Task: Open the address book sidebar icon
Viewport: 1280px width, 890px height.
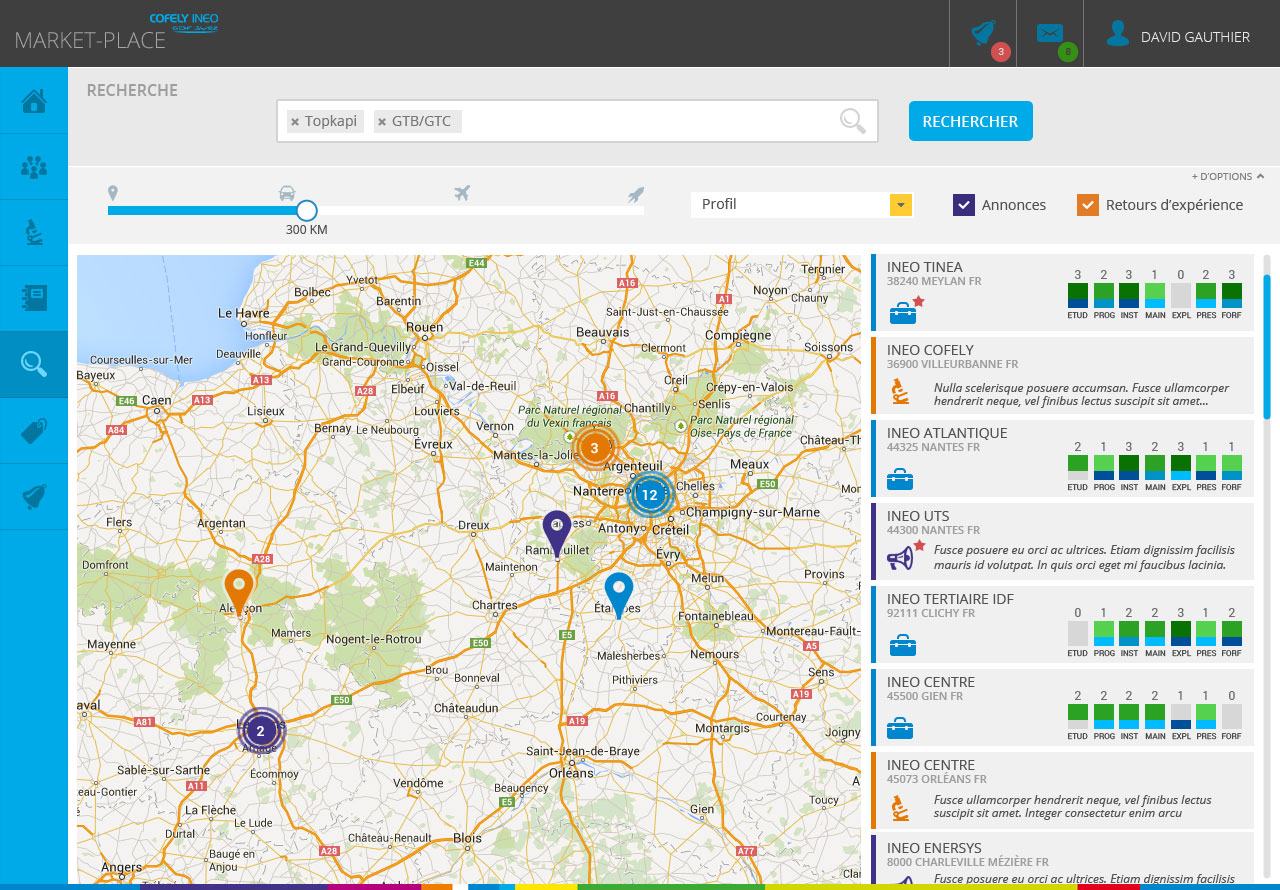Action: point(34,298)
